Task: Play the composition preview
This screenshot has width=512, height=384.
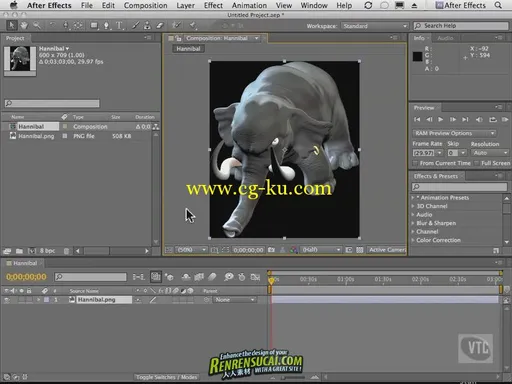Action: click(x=440, y=119)
